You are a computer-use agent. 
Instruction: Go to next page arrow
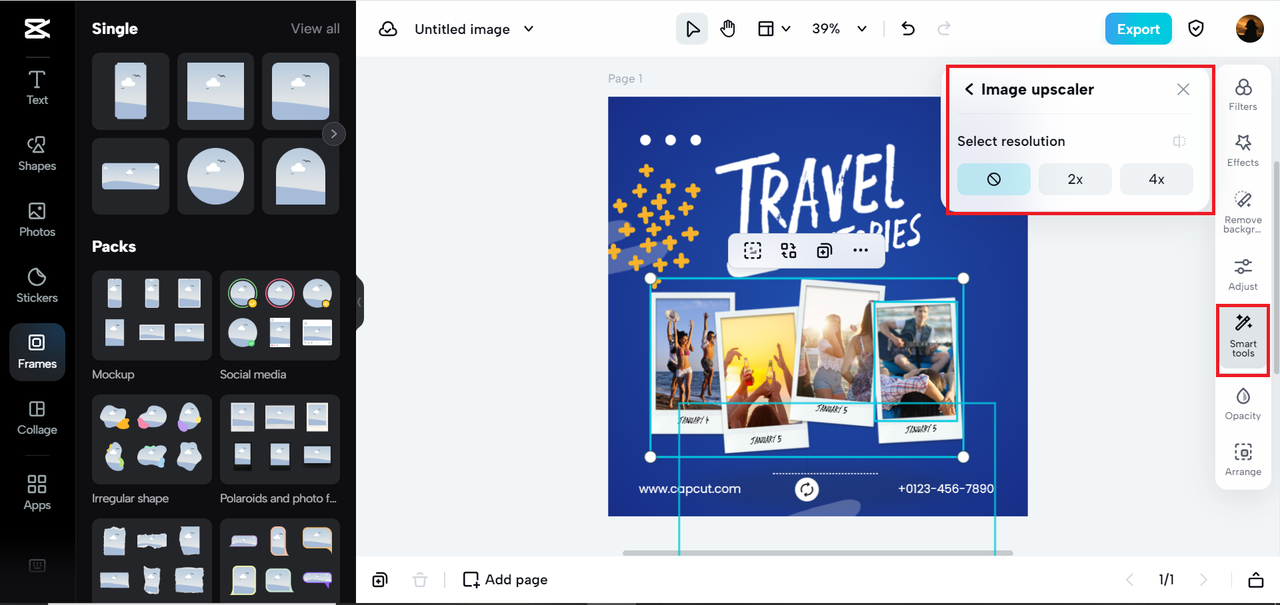pos(1203,580)
